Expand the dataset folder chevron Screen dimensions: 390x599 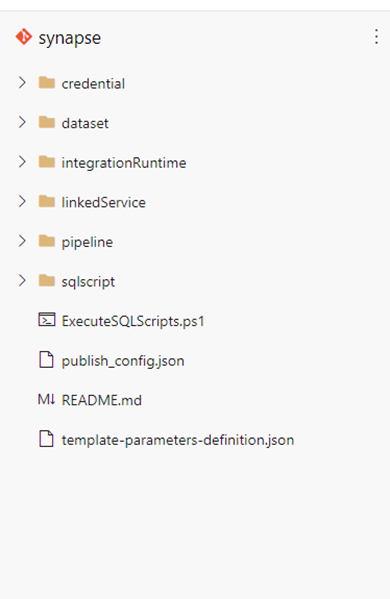[x=22, y=122]
